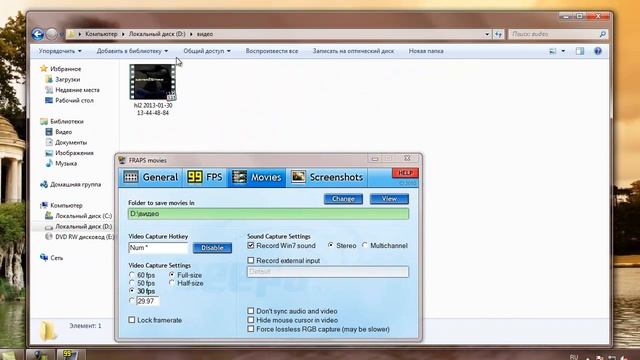Click Воспроизвести все in toolbar
The width and height of the screenshot is (640, 360).
point(272,51)
